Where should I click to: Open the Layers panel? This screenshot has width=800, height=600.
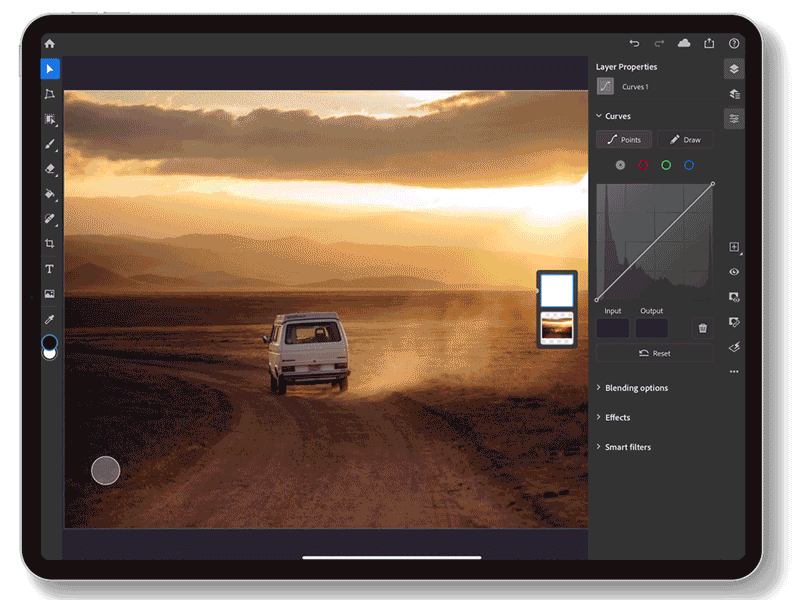coord(734,68)
